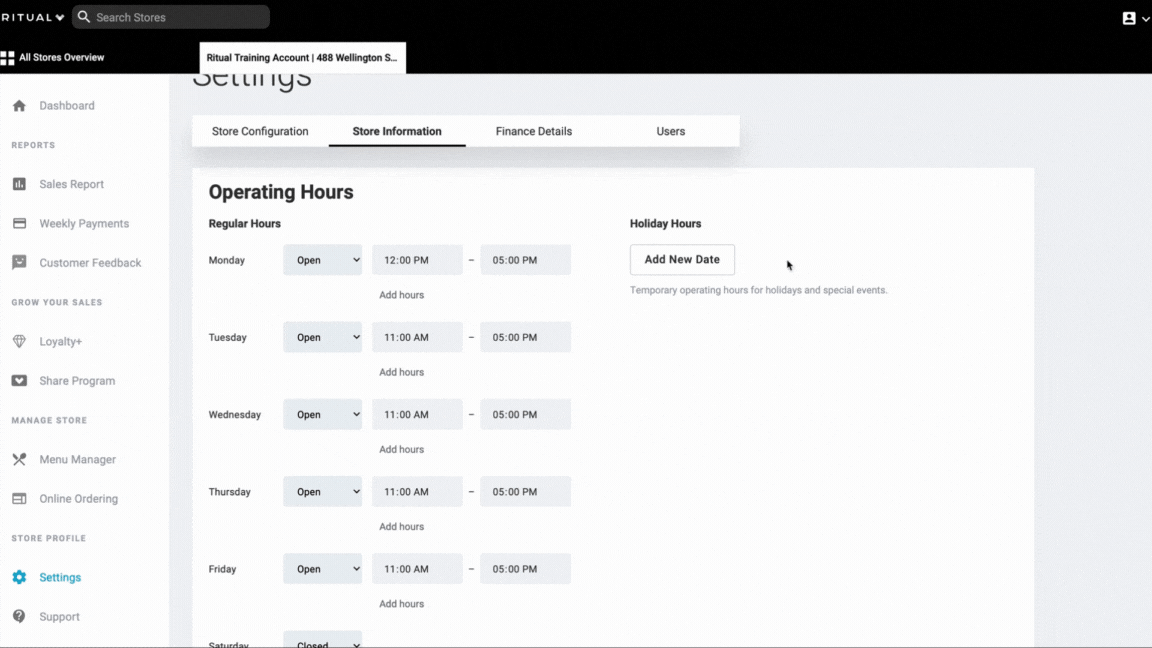Click the Share Program heart icon
This screenshot has width=1152, height=648.
point(19,381)
